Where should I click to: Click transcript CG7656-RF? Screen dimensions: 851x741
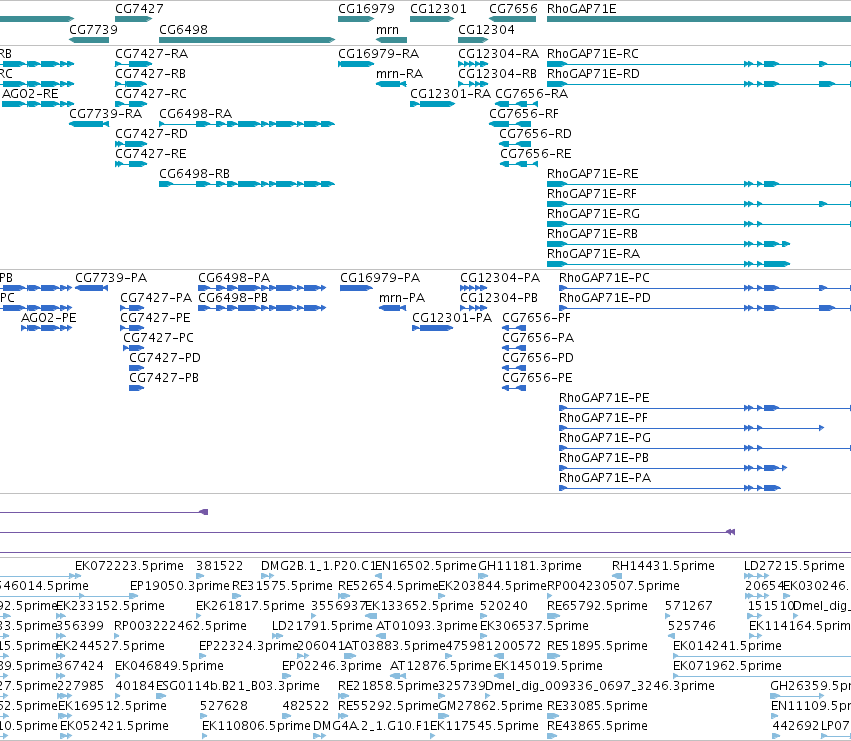pos(524,114)
